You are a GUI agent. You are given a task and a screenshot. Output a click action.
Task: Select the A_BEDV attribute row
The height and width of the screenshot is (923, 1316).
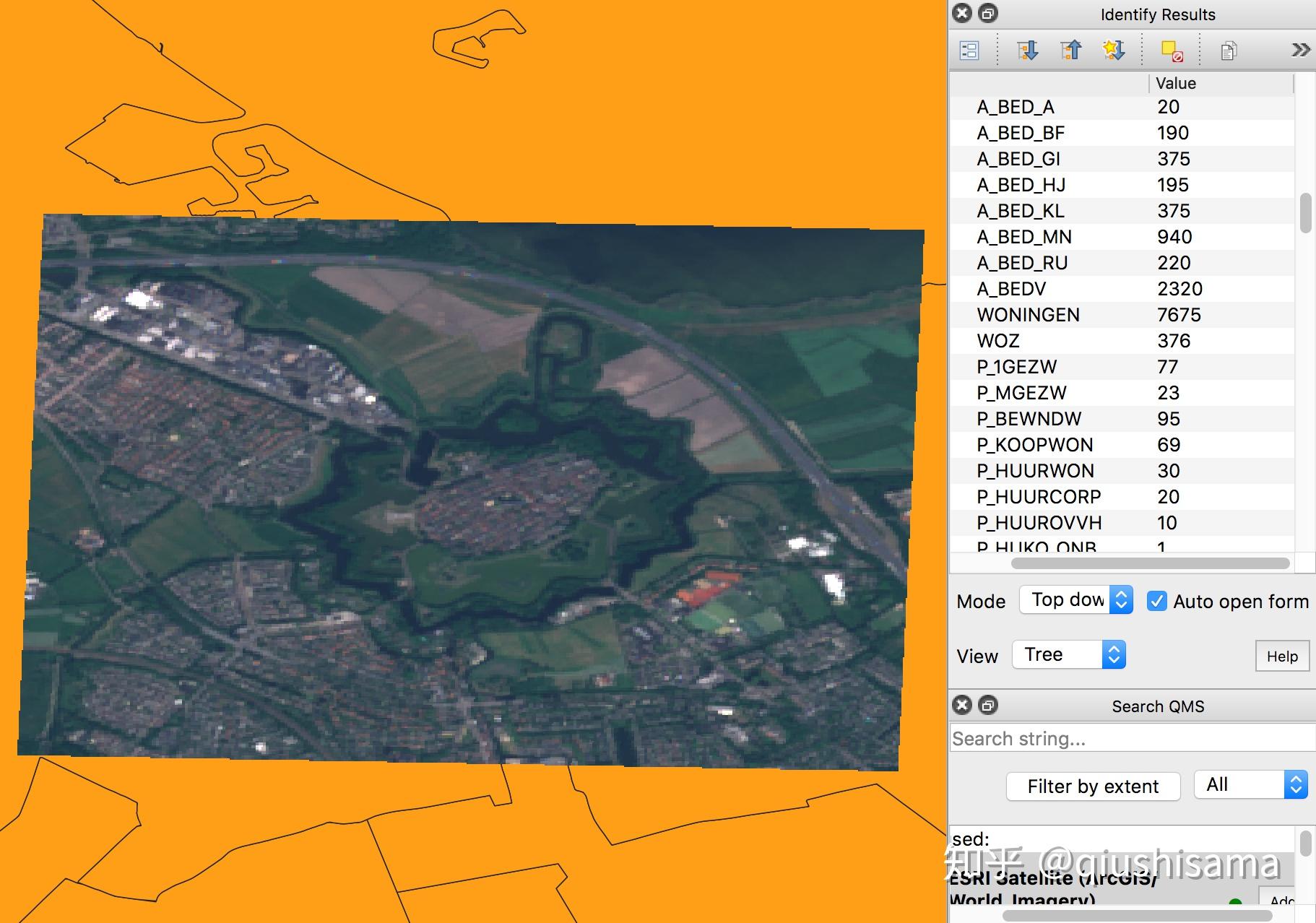[x=1122, y=289]
